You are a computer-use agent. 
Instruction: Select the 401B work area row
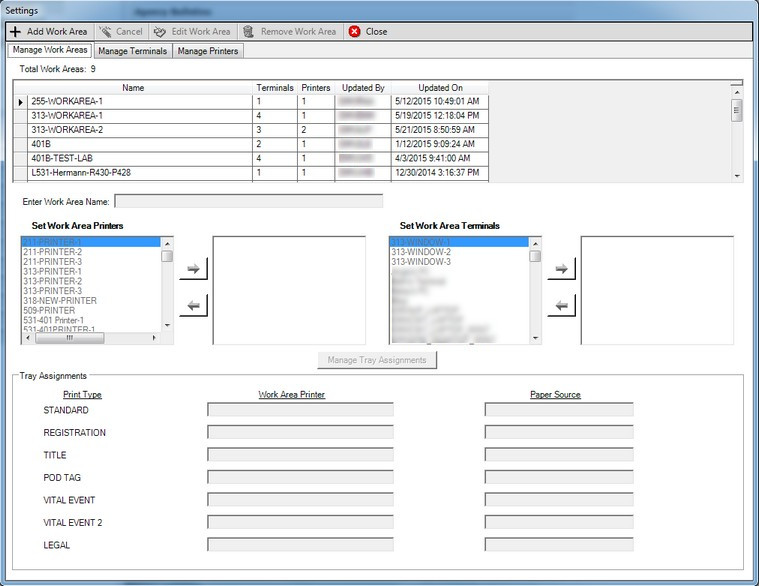[251, 144]
